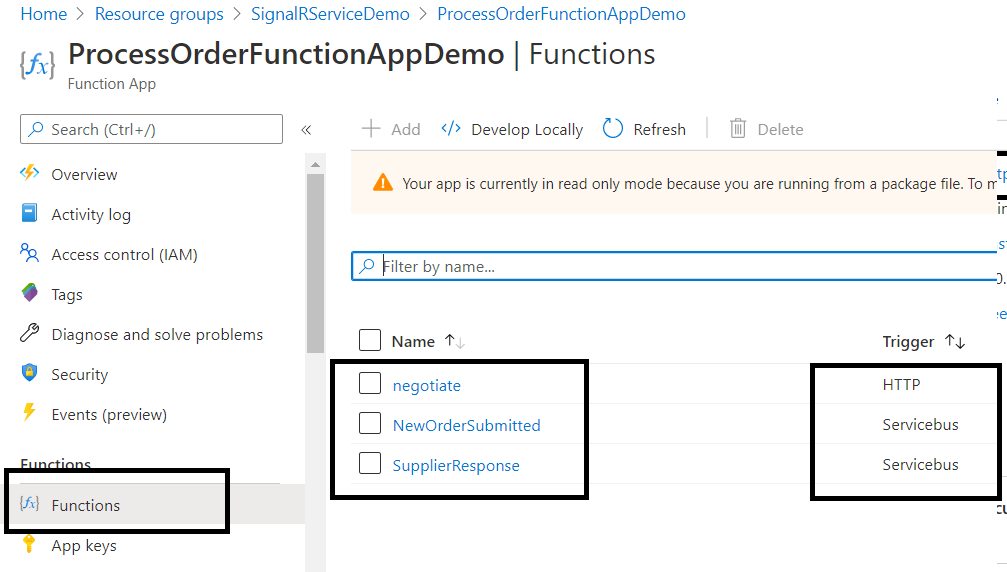The width and height of the screenshot is (1007, 572).
Task: Collapse the sidebar with the double chevron
Action: (306, 130)
